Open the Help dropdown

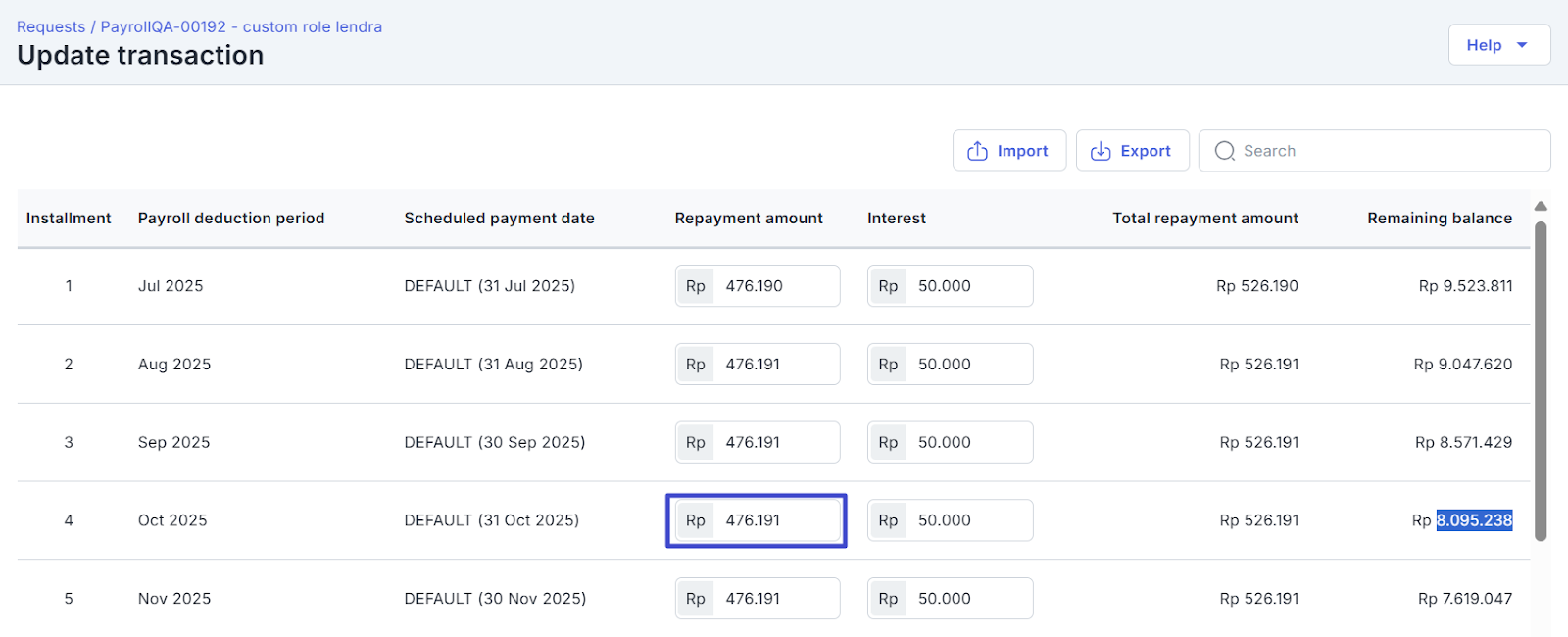(x=1497, y=45)
